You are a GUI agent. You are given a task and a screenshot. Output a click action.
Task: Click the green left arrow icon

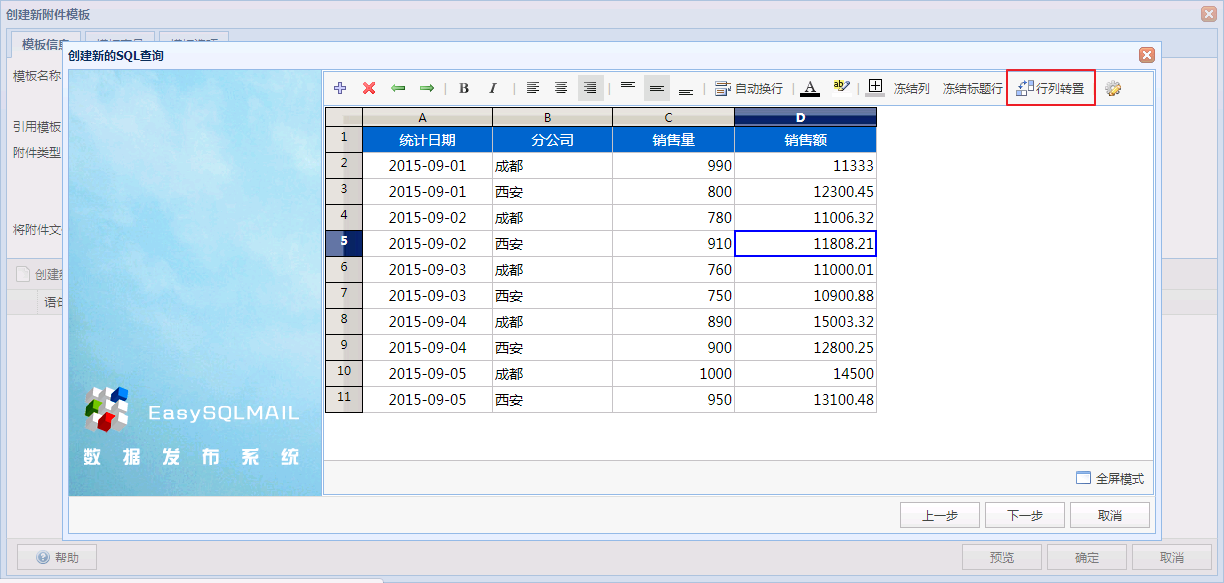pos(398,88)
